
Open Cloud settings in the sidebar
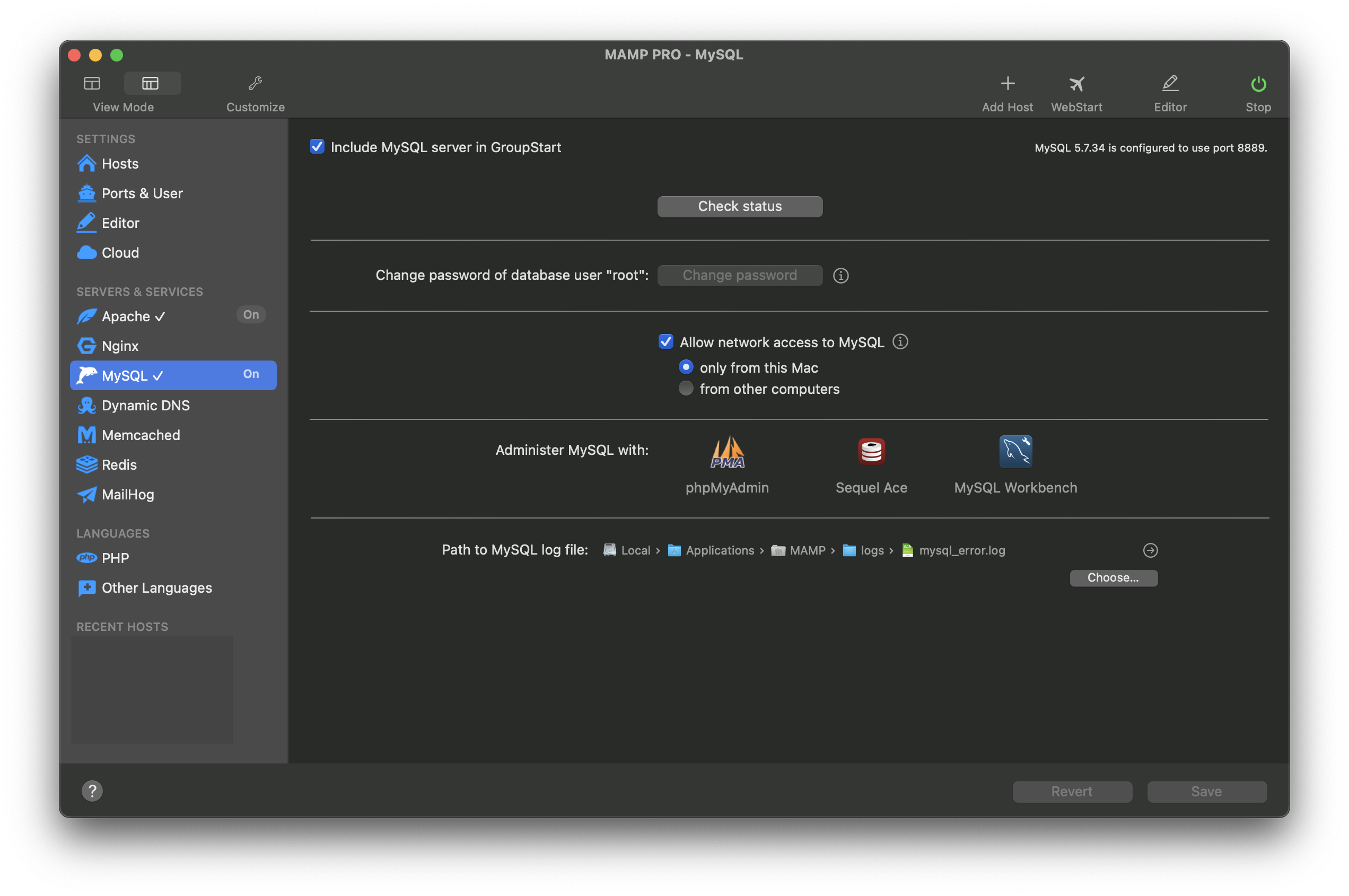pyautogui.click(x=120, y=252)
